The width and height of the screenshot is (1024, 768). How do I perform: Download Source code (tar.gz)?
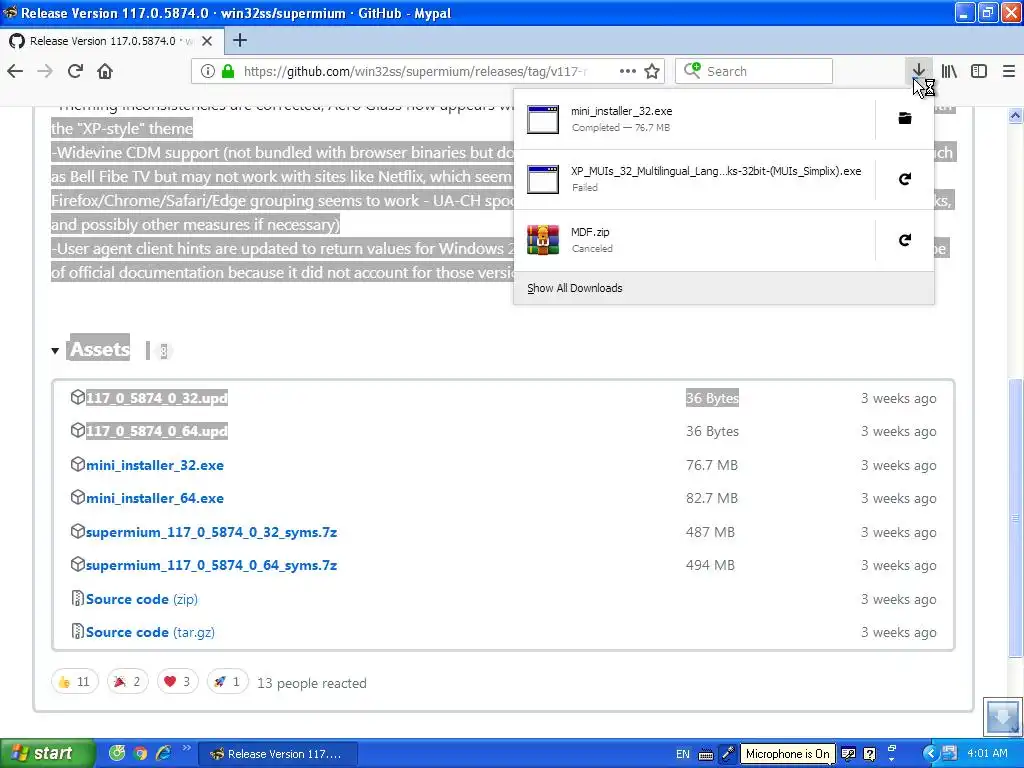coord(150,632)
